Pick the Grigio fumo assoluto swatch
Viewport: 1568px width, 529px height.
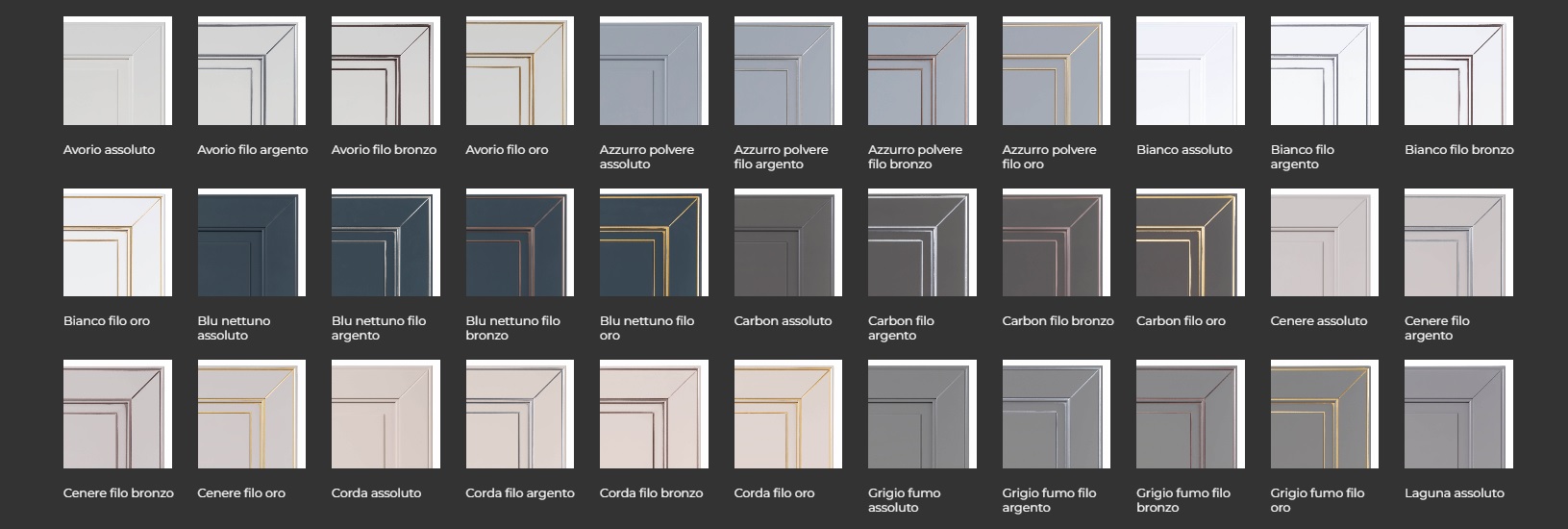point(922,415)
